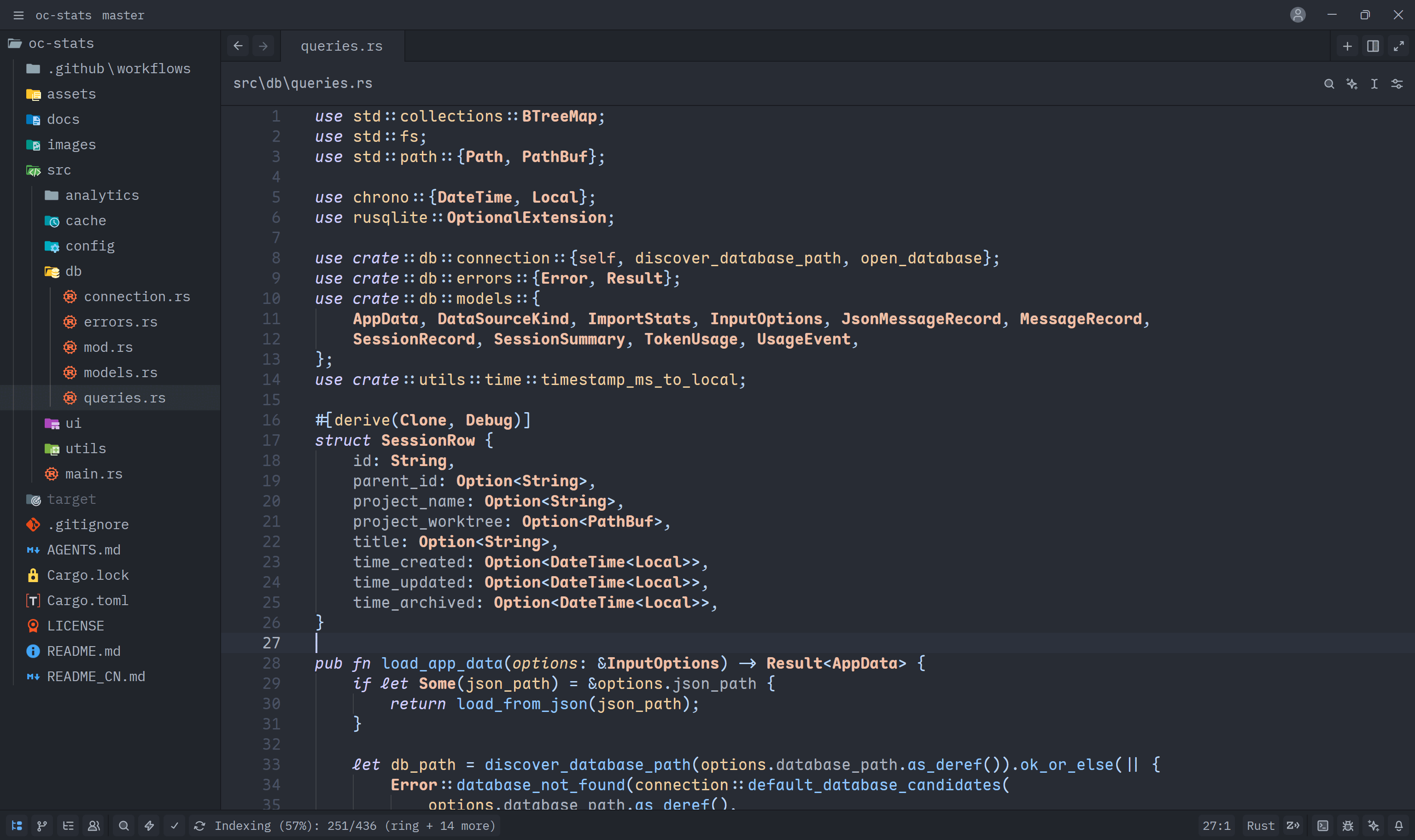Click the master branch name

[123, 15]
